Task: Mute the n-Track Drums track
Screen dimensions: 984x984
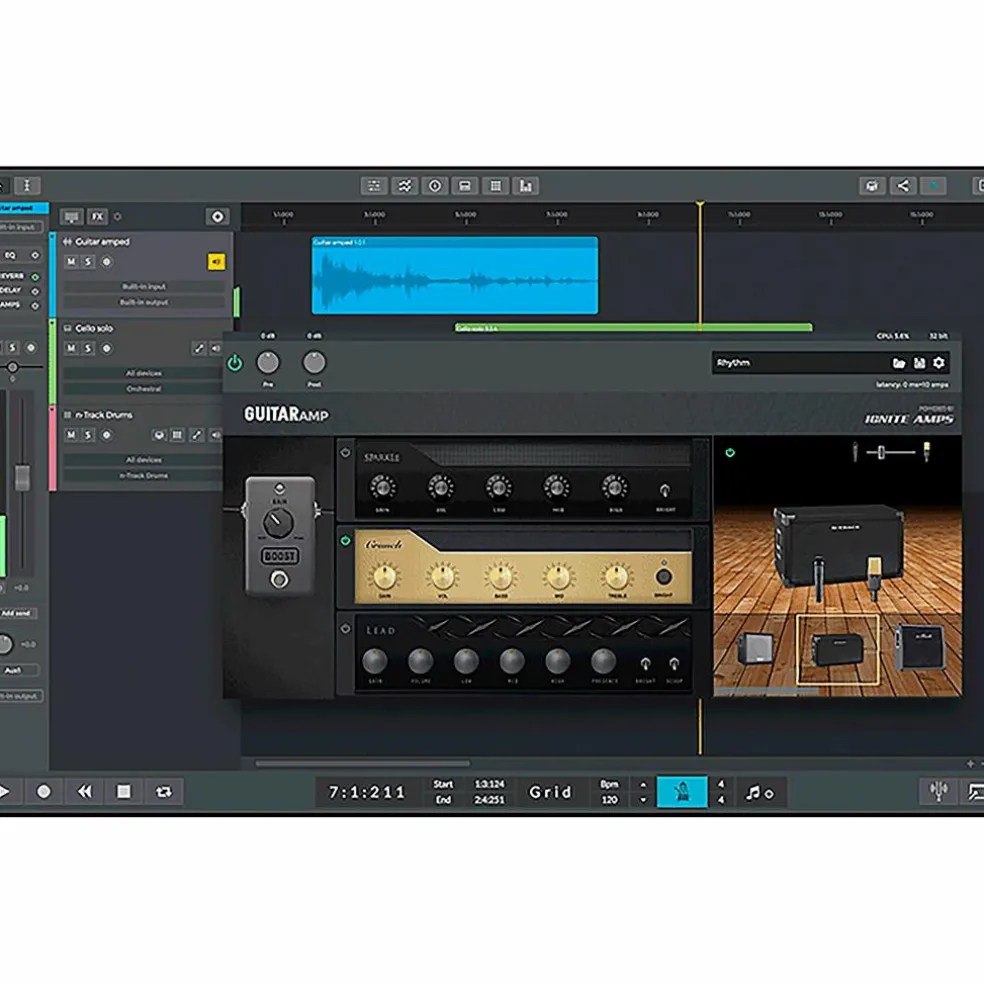Action: point(71,435)
